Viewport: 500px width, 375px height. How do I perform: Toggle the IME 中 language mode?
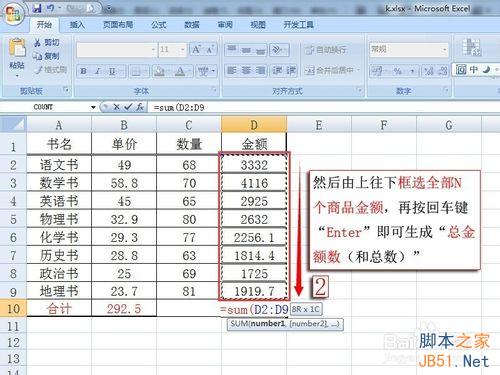coord(473,69)
